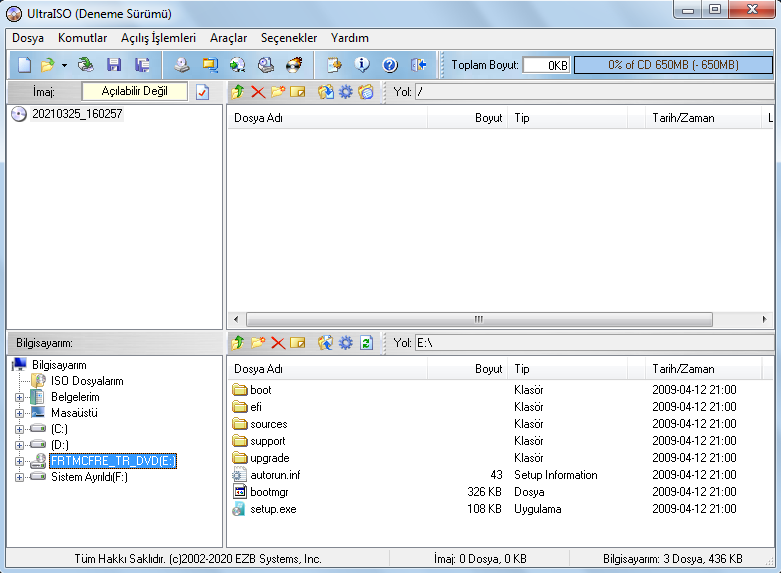Click the New image toolbar icon

point(24,65)
